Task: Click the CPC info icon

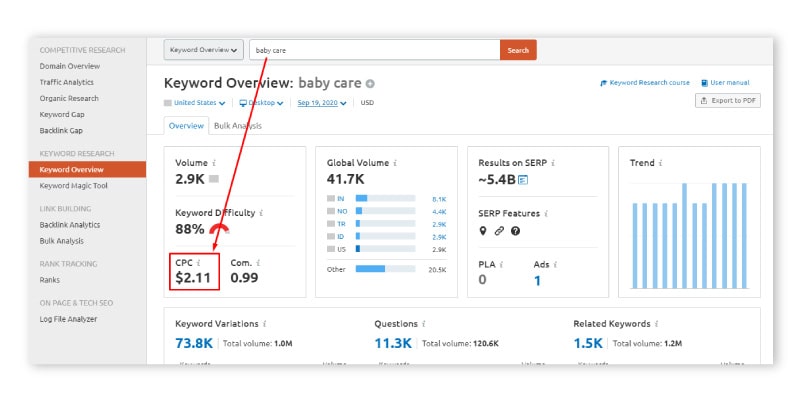Action: tap(198, 263)
